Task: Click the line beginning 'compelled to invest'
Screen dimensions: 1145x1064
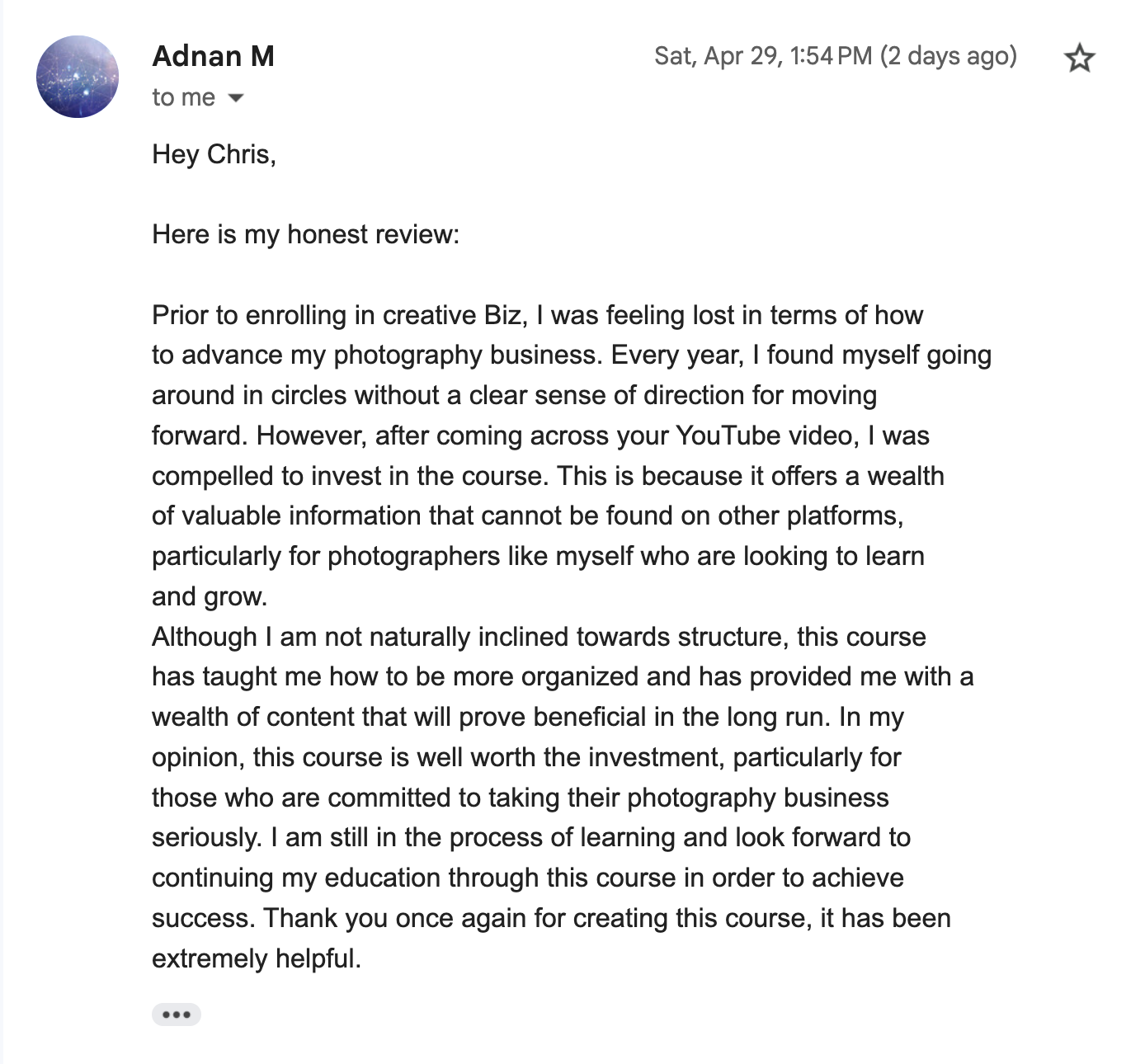Action: coord(548,476)
